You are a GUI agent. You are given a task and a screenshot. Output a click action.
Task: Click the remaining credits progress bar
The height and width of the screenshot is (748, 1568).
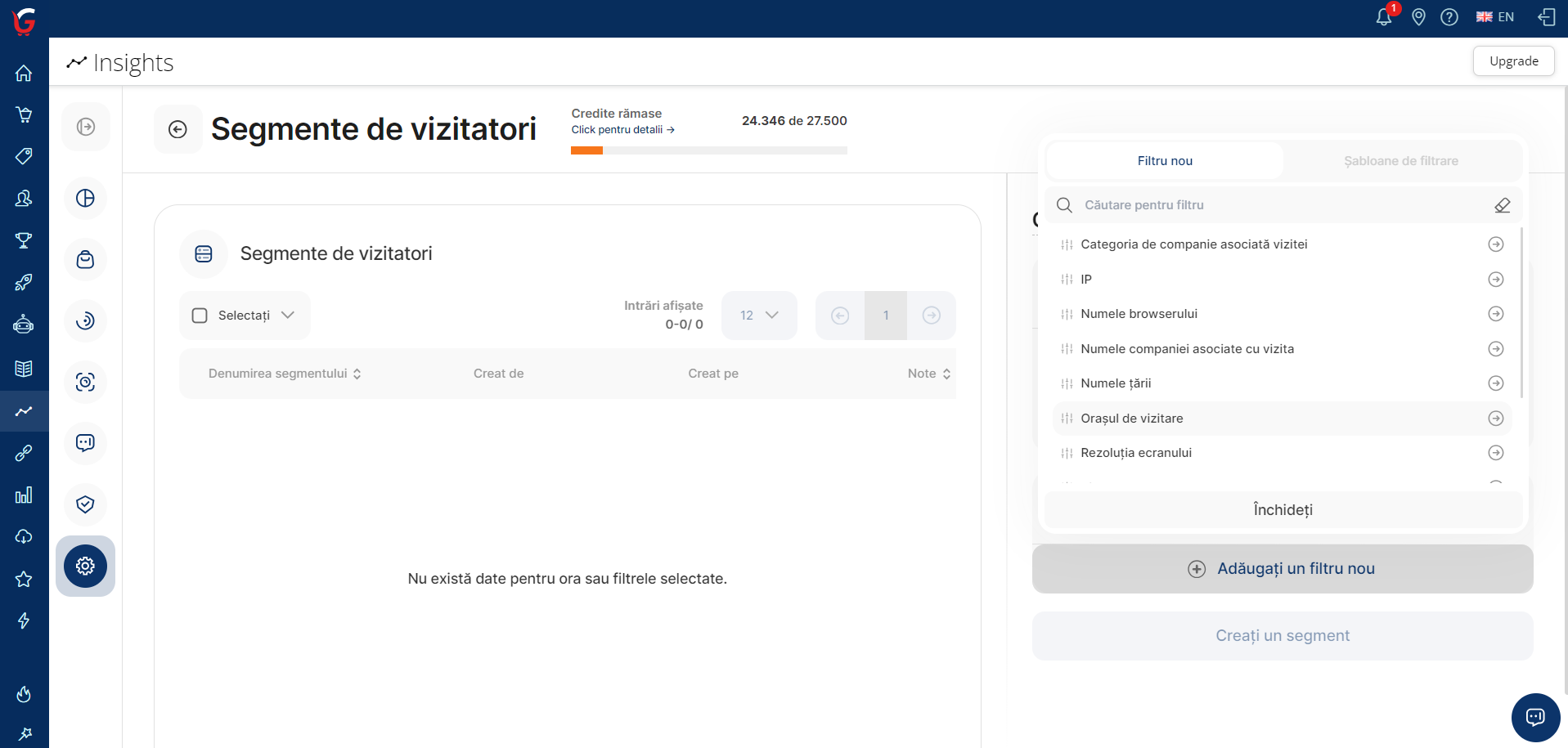coord(709,150)
